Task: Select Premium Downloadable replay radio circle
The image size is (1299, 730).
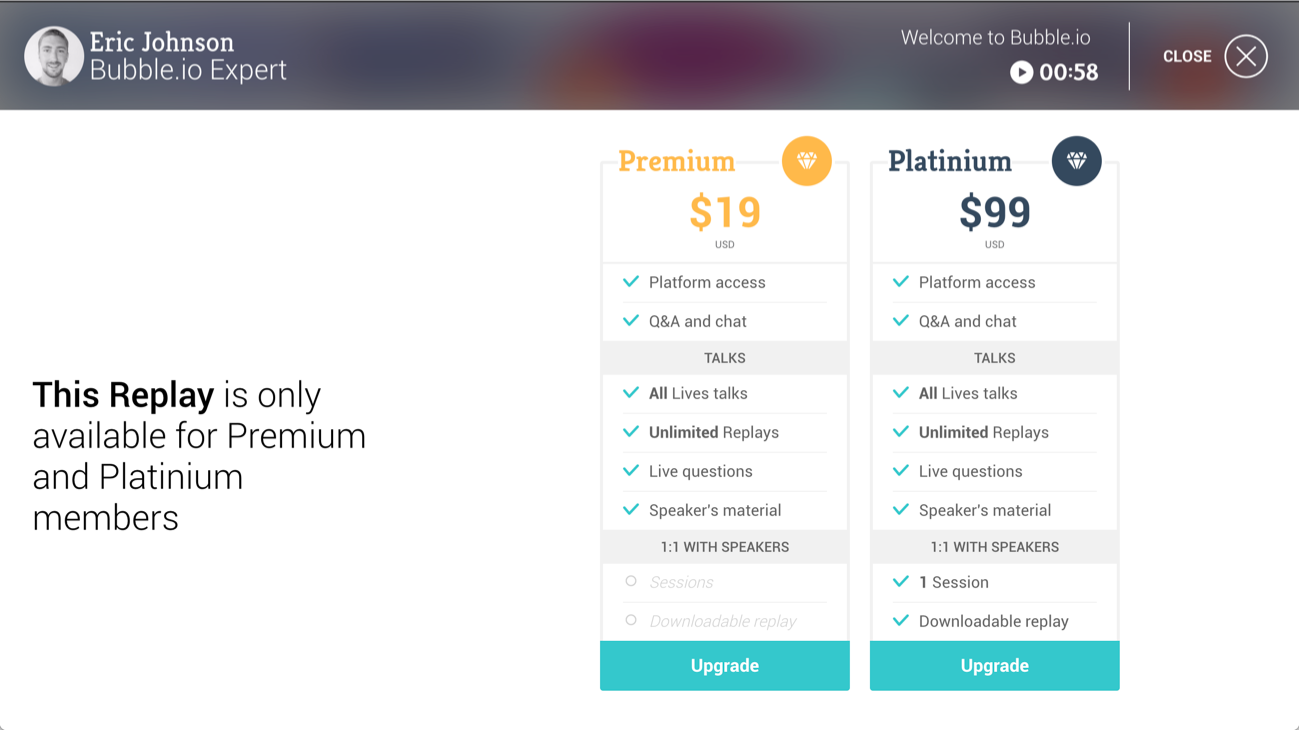Action: click(631, 620)
